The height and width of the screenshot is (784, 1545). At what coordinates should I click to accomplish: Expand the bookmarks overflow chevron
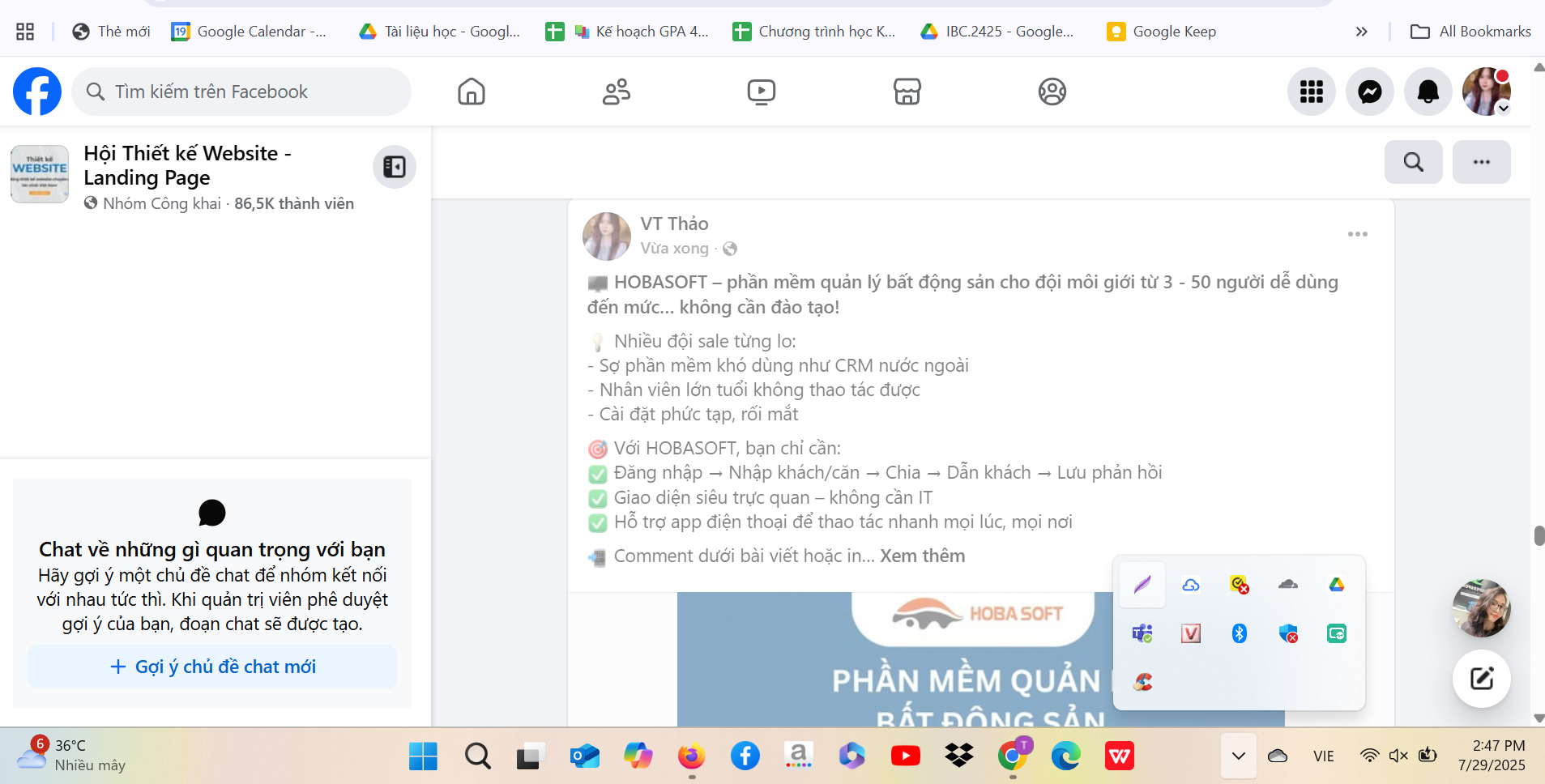pos(1361,32)
